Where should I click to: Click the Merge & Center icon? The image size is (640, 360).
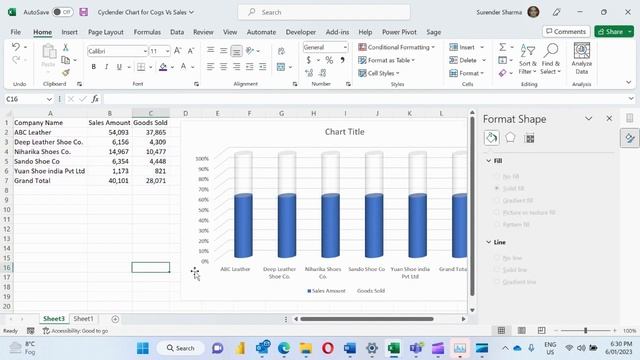[x=281, y=67]
